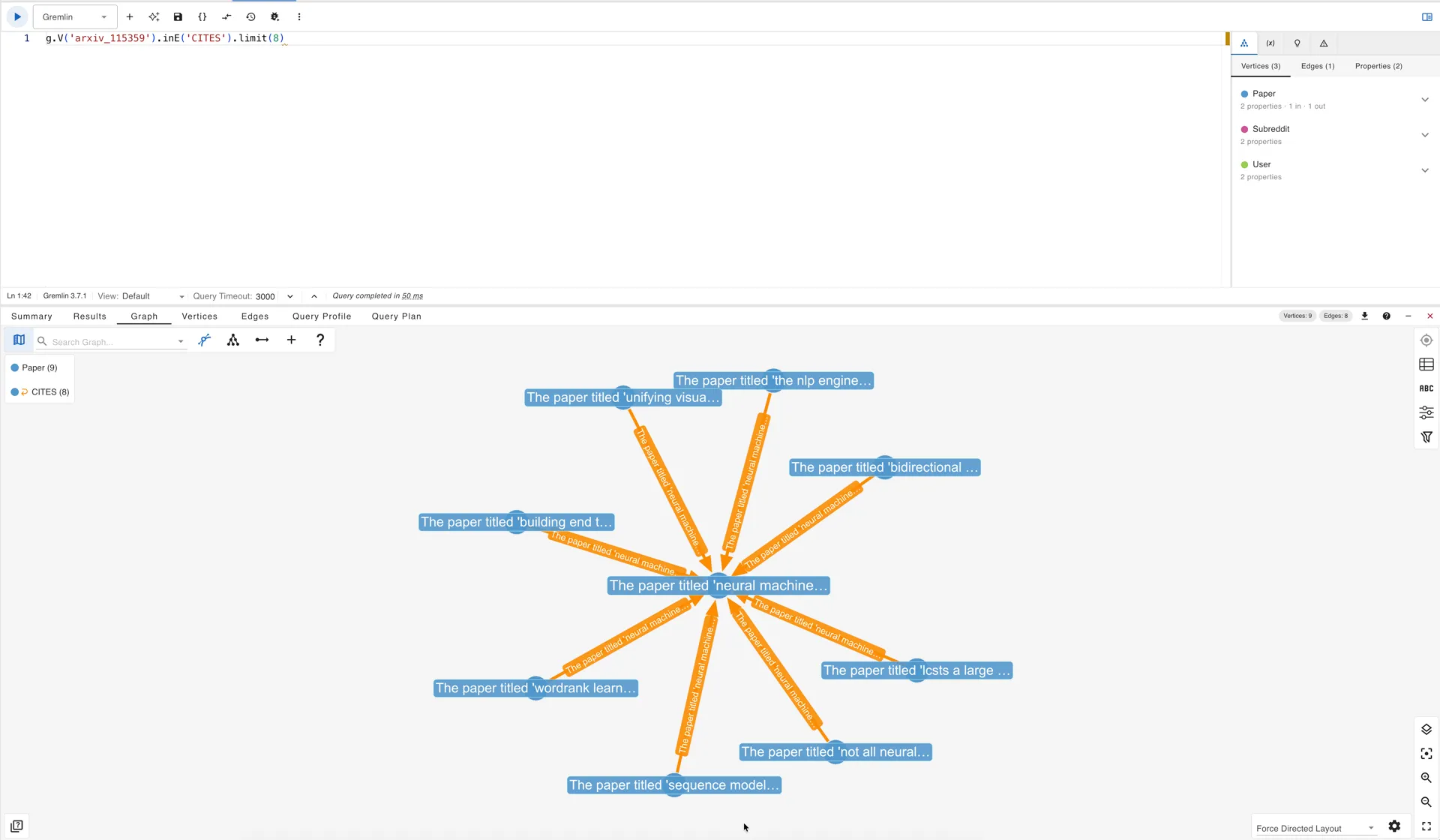
Task: Open the help circle icon in results bar
Action: coord(1387,316)
